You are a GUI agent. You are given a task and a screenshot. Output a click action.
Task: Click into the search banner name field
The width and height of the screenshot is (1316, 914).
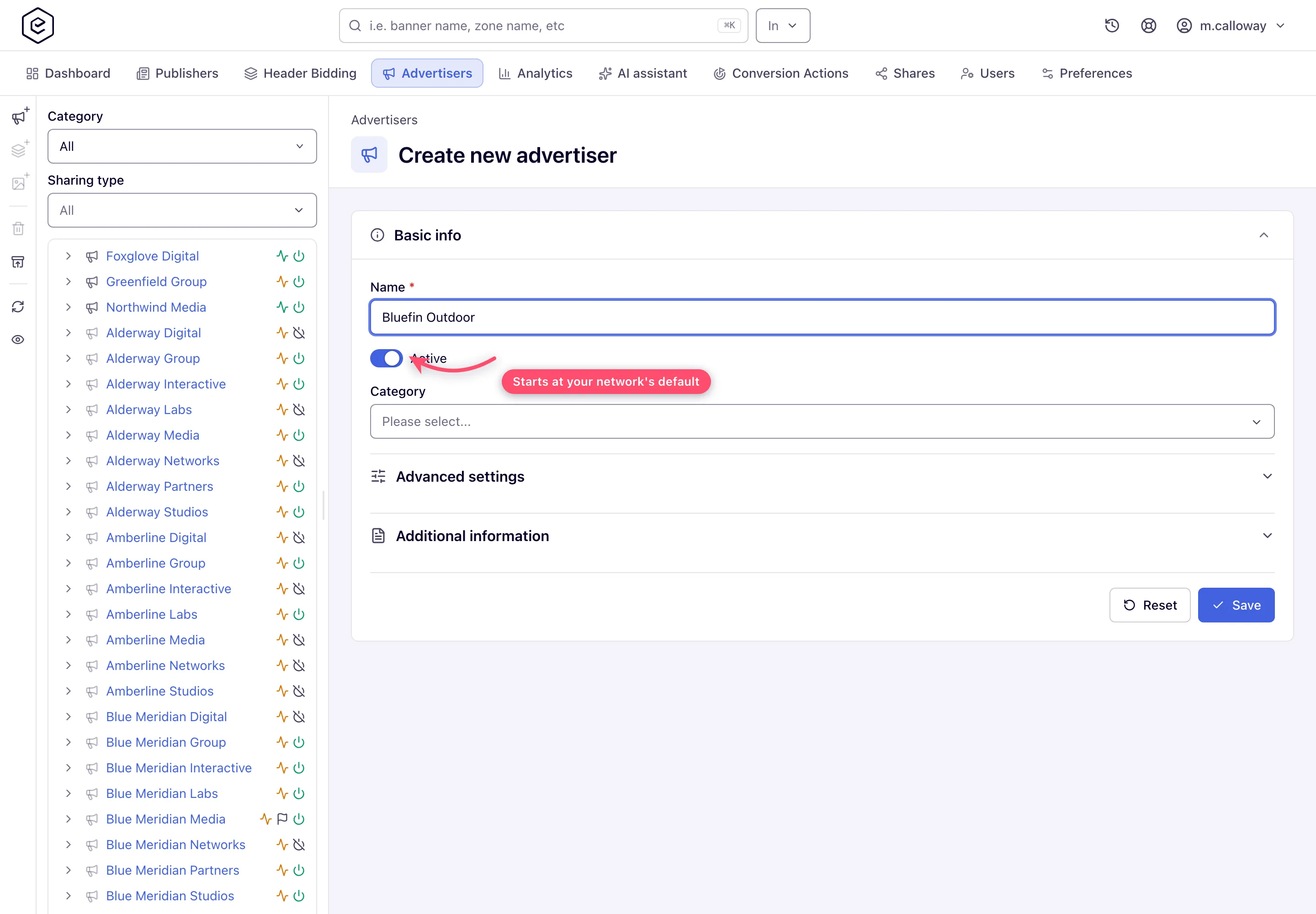coord(543,26)
